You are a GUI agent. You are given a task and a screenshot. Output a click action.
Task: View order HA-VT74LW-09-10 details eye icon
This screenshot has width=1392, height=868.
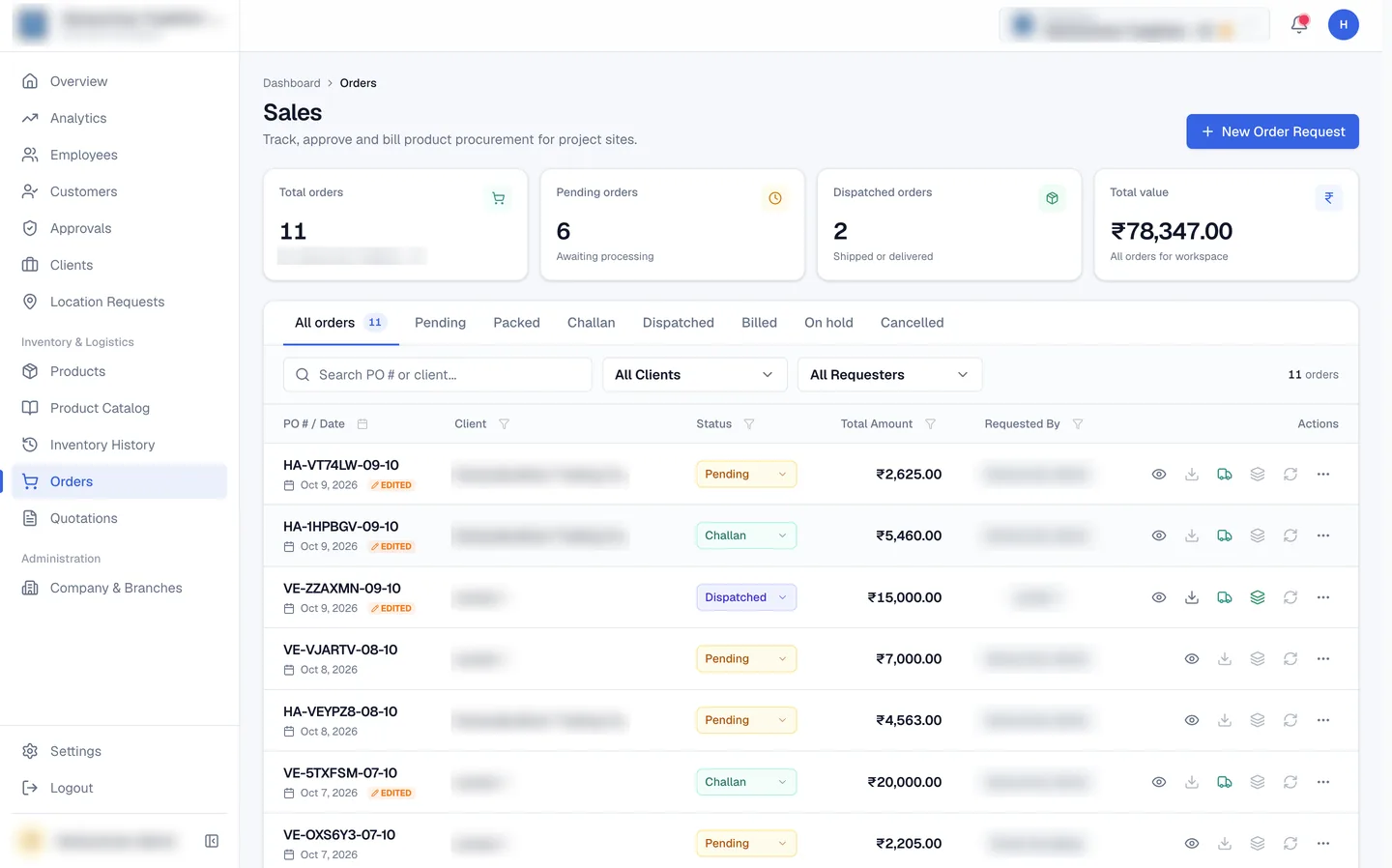point(1159,475)
